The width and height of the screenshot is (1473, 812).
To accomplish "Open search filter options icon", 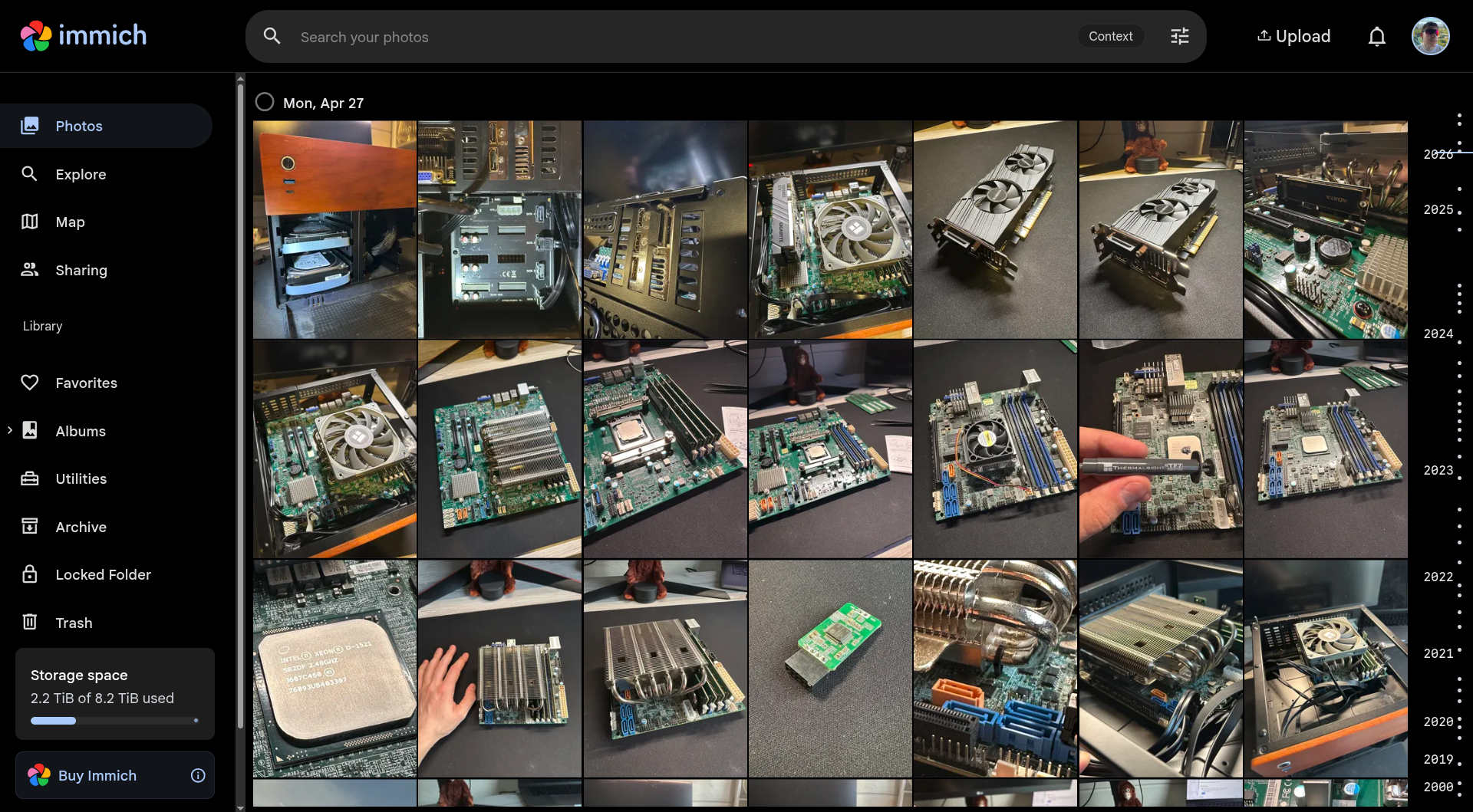I will tap(1179, 36).
